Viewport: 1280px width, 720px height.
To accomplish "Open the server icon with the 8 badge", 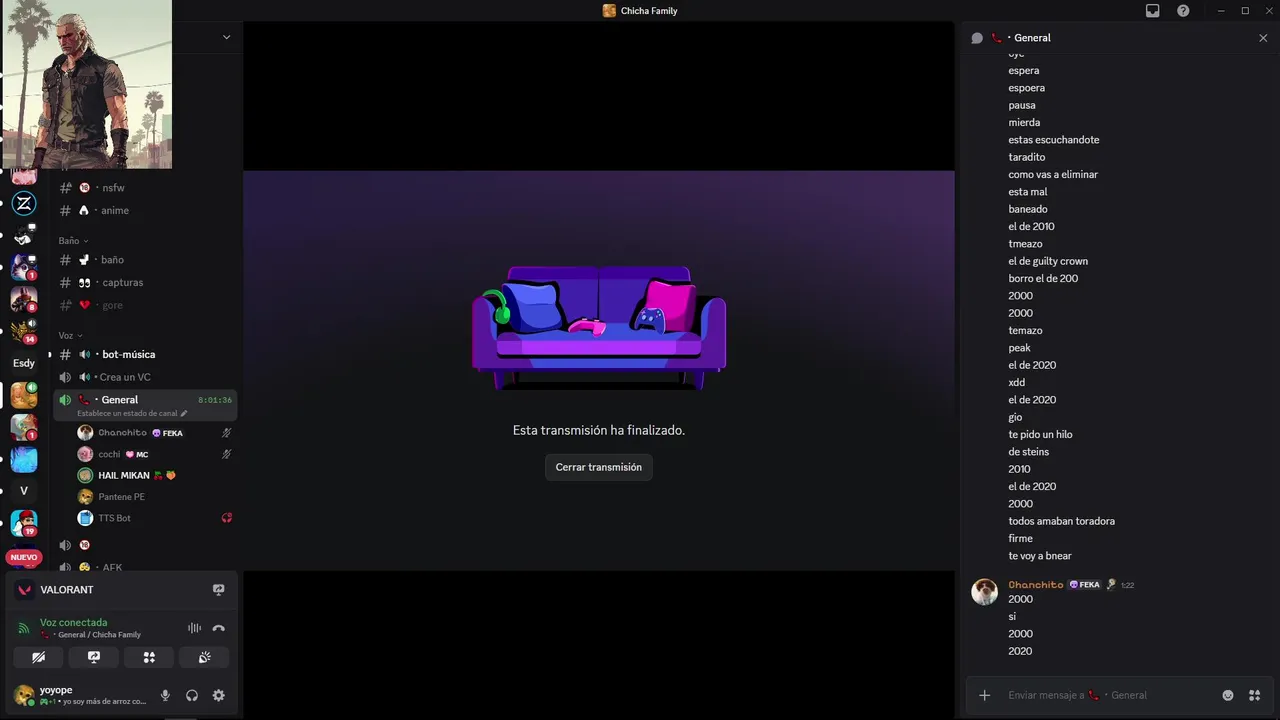I will pos(24,299).
